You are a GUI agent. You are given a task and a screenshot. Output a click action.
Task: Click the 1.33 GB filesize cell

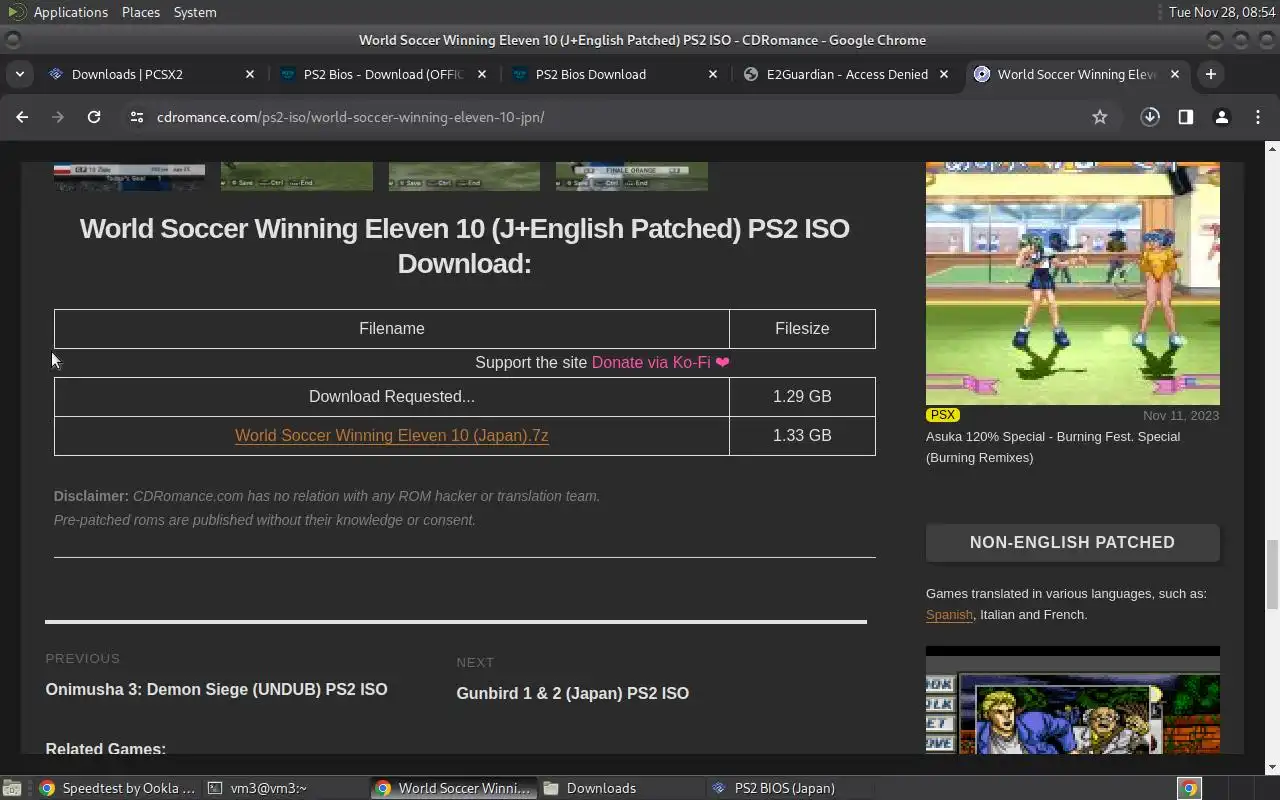pyautogui.click(x=802, y=435)
